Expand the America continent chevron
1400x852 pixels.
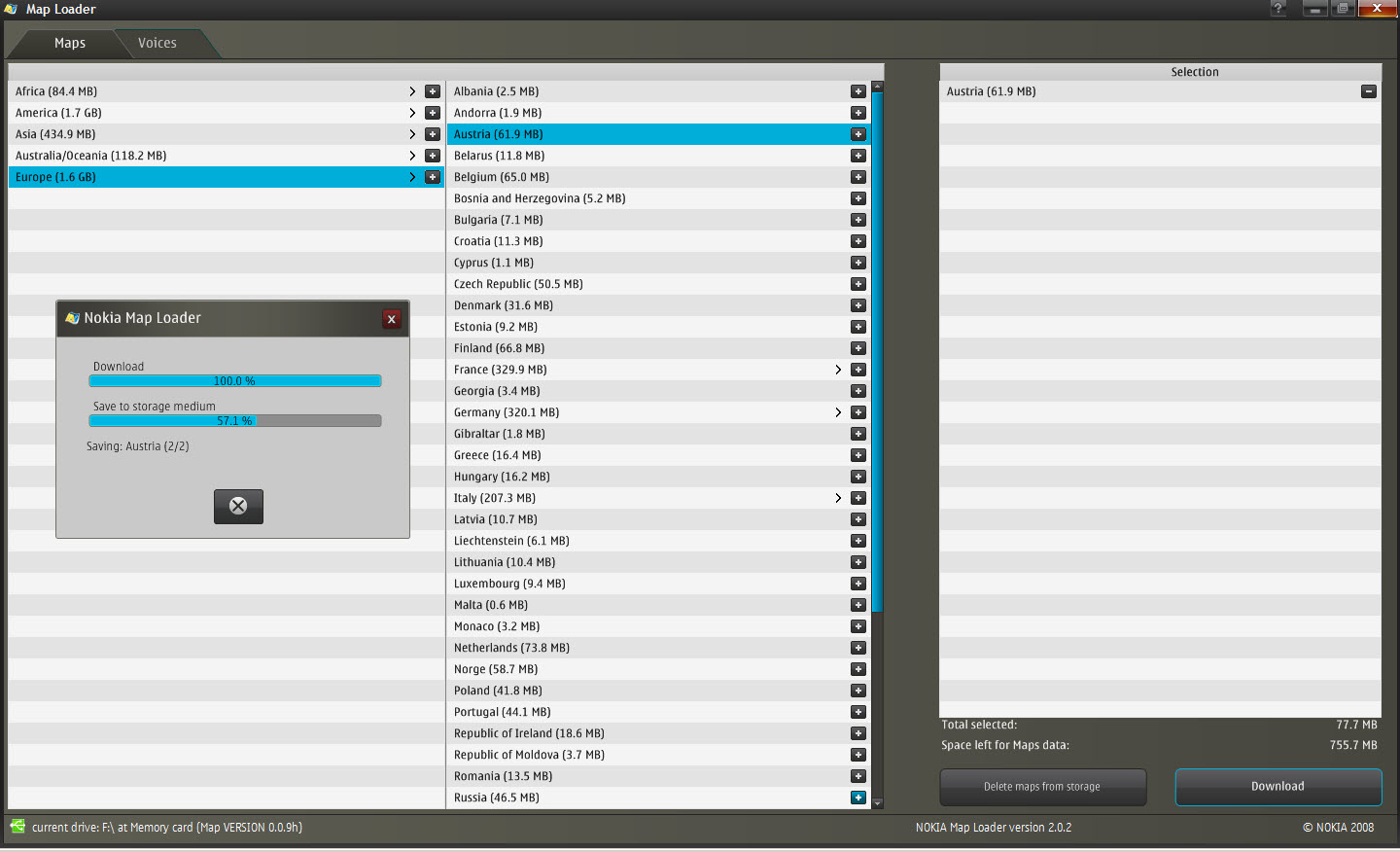click(x=412, y=113)
